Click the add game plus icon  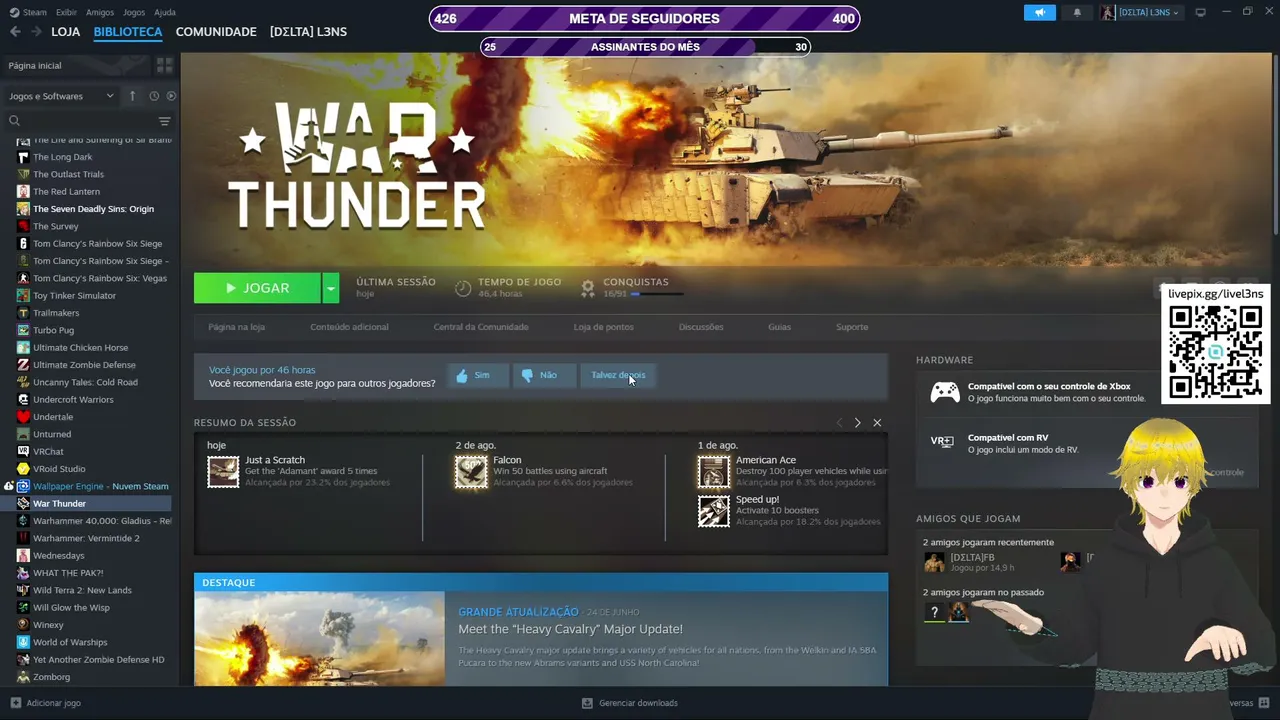point(15,703)
